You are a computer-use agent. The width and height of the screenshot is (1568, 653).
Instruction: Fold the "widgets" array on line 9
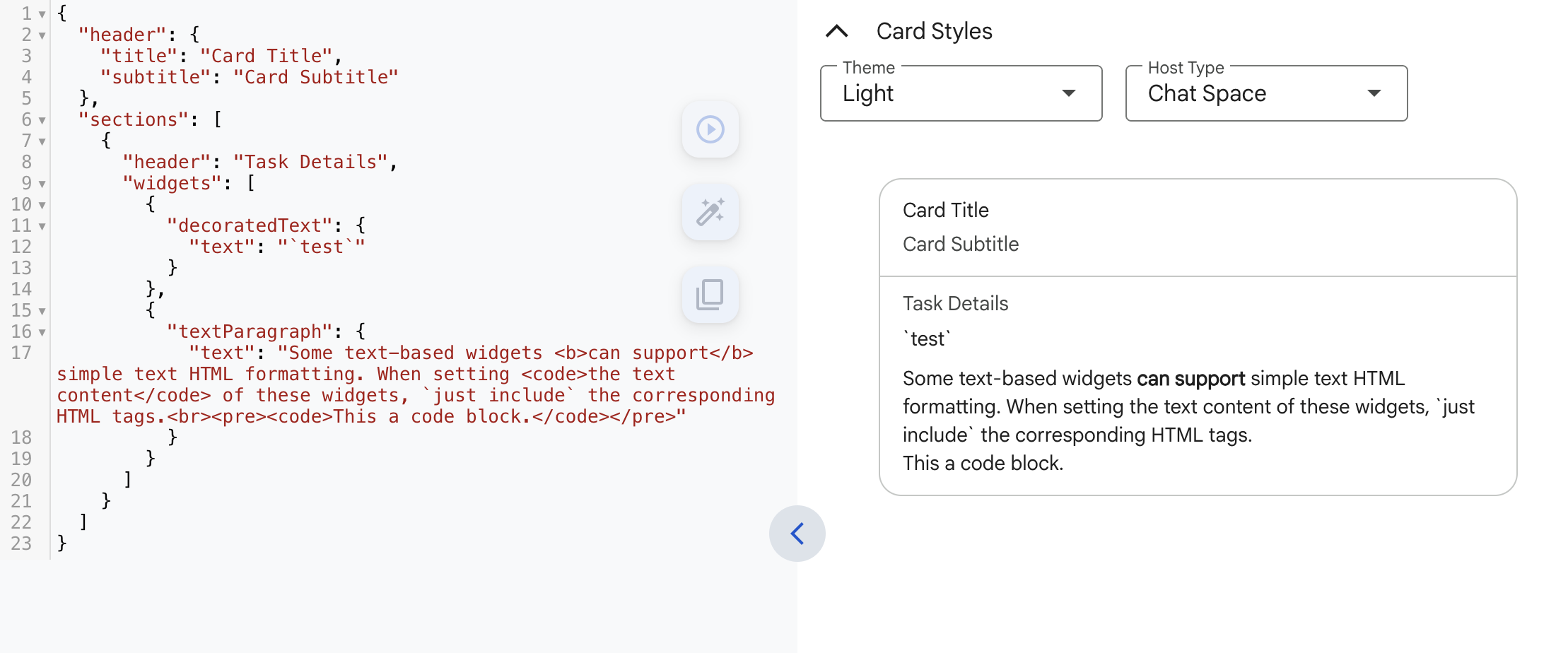click(x=42, y=184)
